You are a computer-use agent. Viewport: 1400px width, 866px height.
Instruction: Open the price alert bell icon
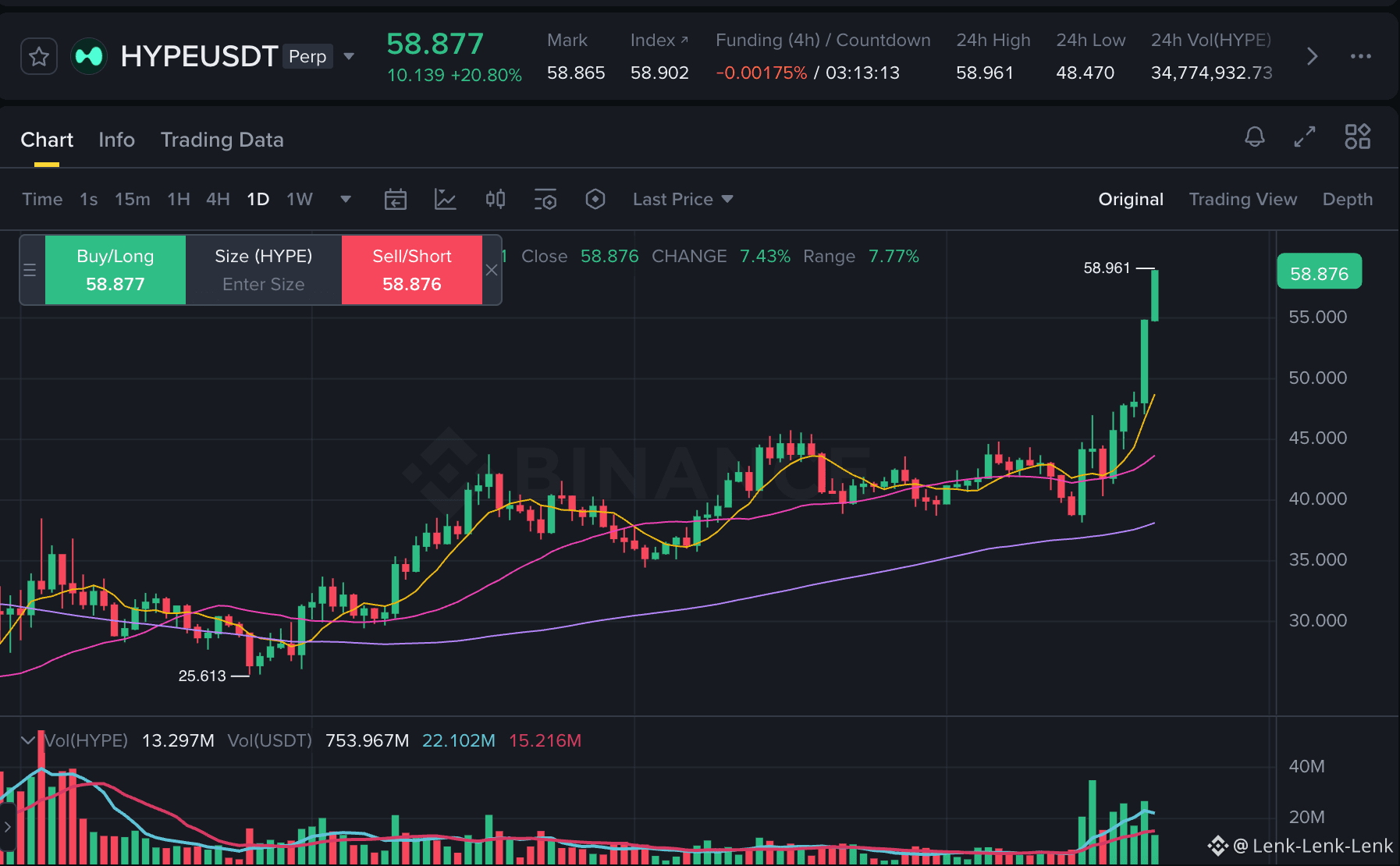coord(1255,137)
